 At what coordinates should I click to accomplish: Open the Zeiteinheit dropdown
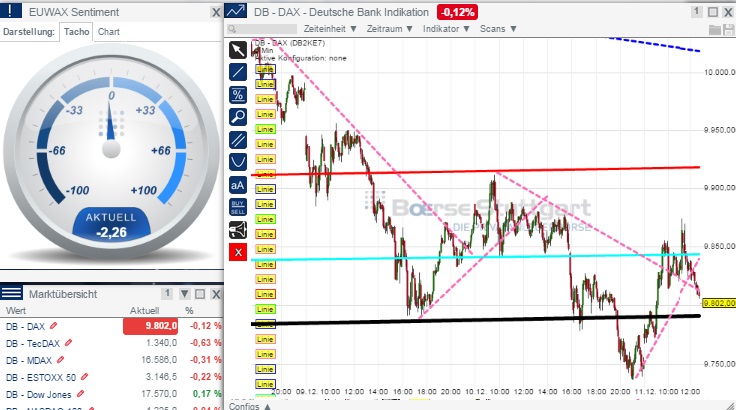(330, 29)
